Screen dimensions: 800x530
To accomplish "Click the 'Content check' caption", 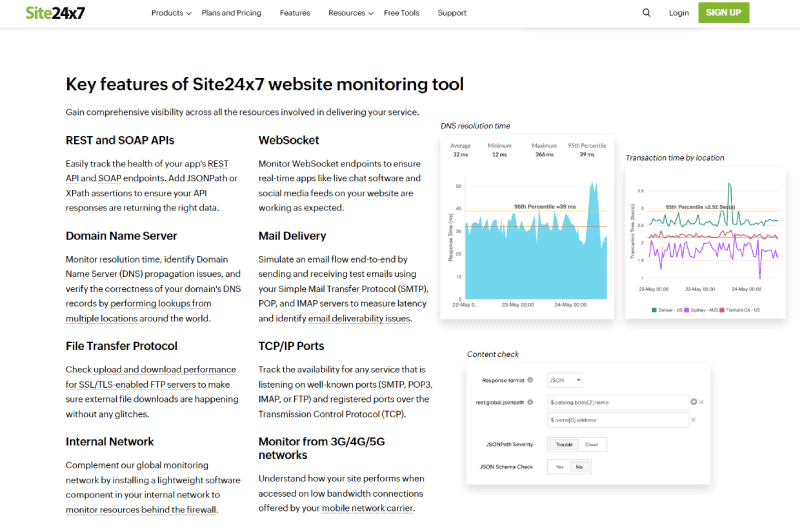I will click(492, 354).
